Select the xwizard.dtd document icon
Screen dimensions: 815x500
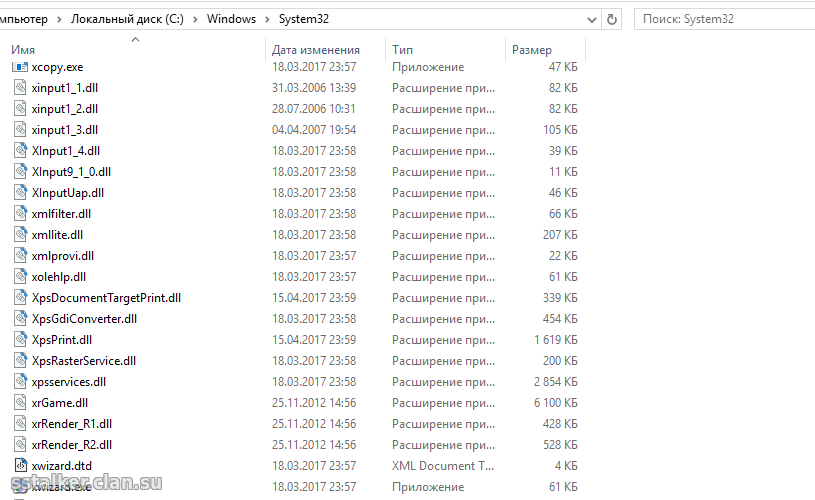point(20,465)
